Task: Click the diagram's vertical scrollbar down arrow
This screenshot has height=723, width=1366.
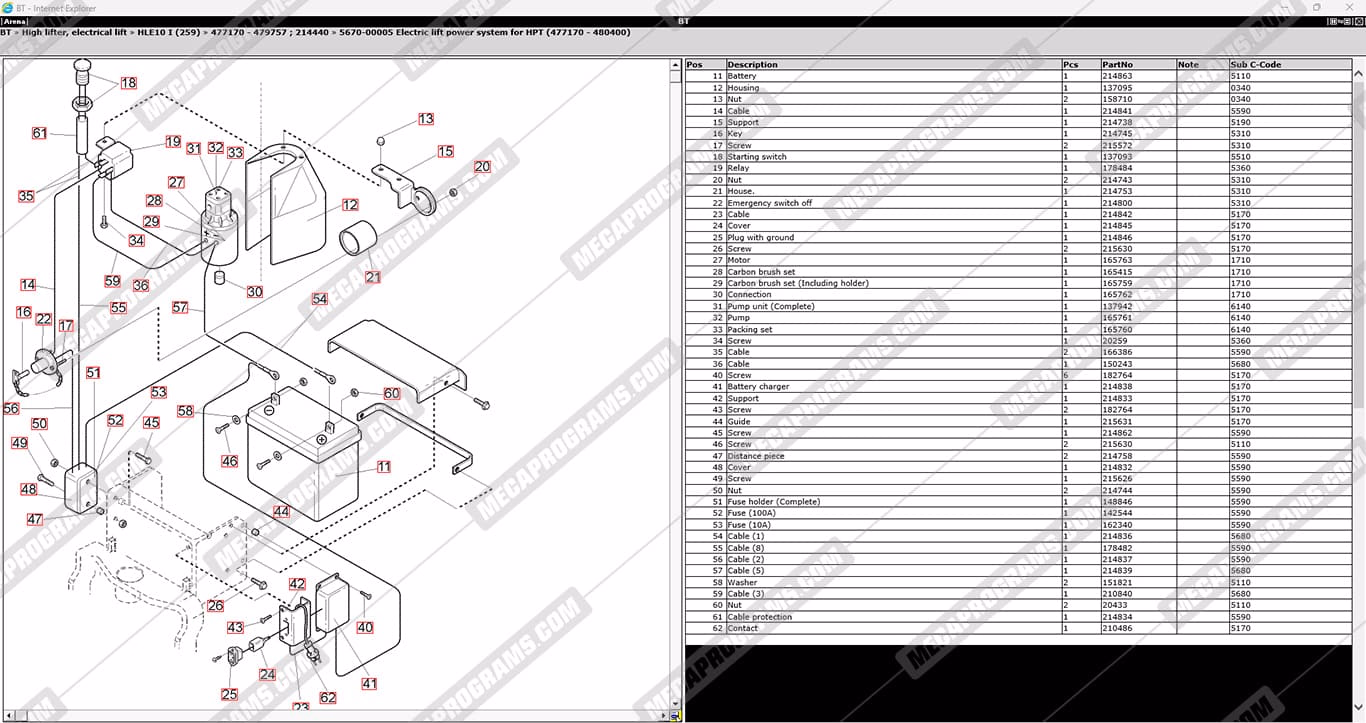Action: point(676,704)
